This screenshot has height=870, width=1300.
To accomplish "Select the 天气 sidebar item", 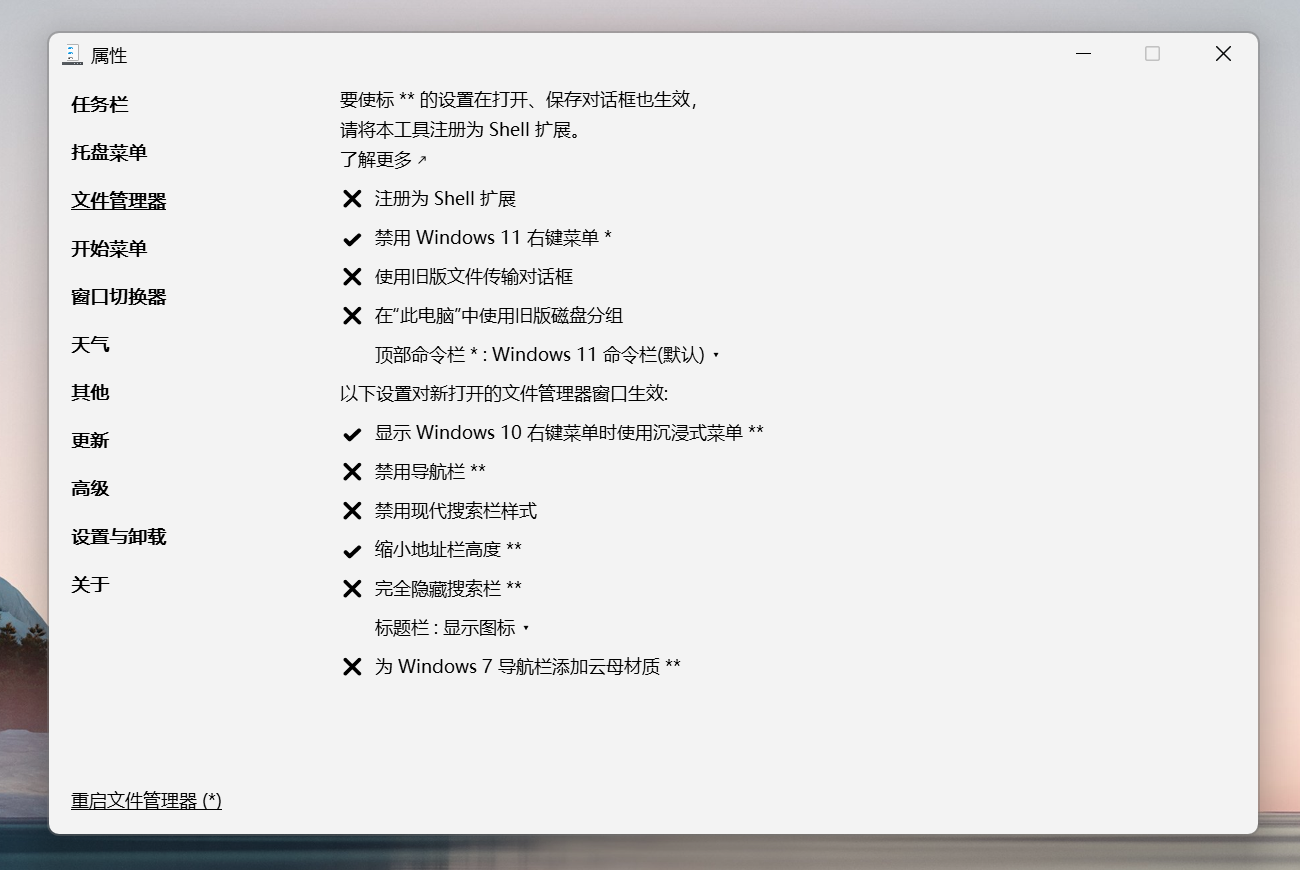I will pyautogui.click(x=90, y=345).
